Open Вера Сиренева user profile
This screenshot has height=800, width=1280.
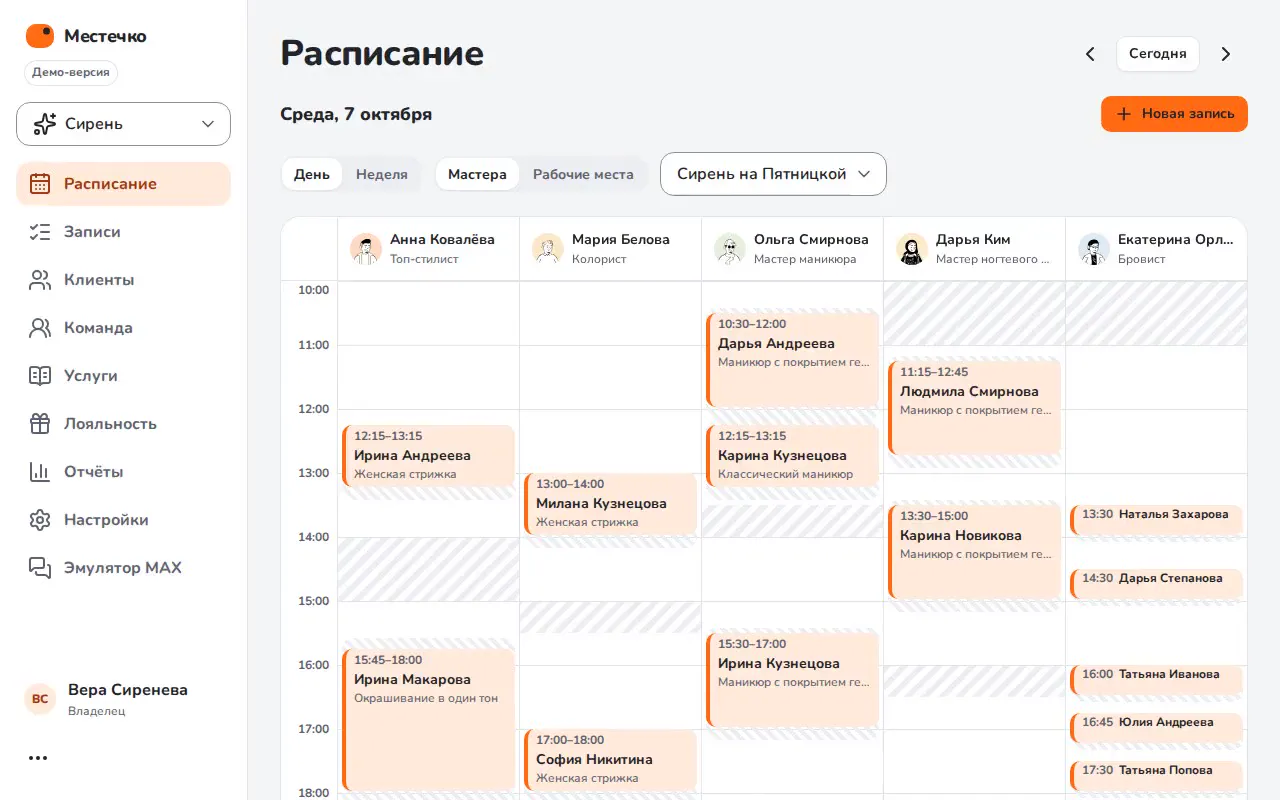tap(124, 699)
